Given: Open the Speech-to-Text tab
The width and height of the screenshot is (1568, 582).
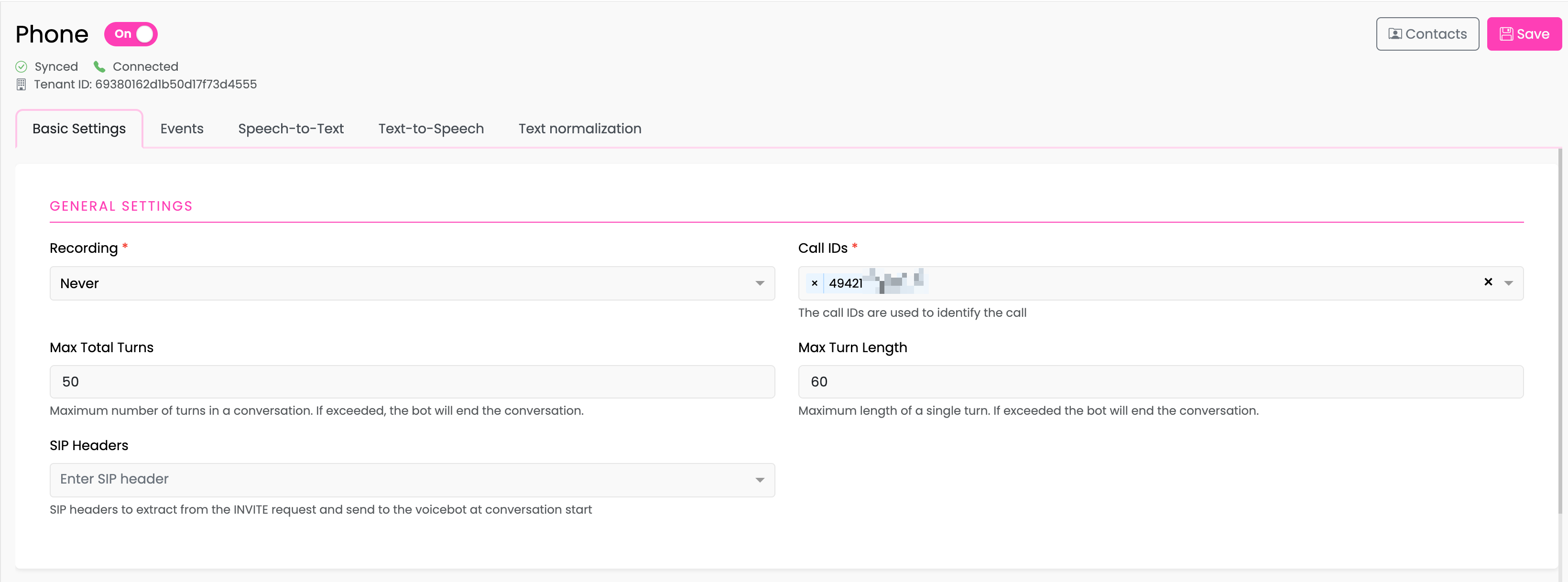Looking at the screenshot, I should [x=291, y=129].
